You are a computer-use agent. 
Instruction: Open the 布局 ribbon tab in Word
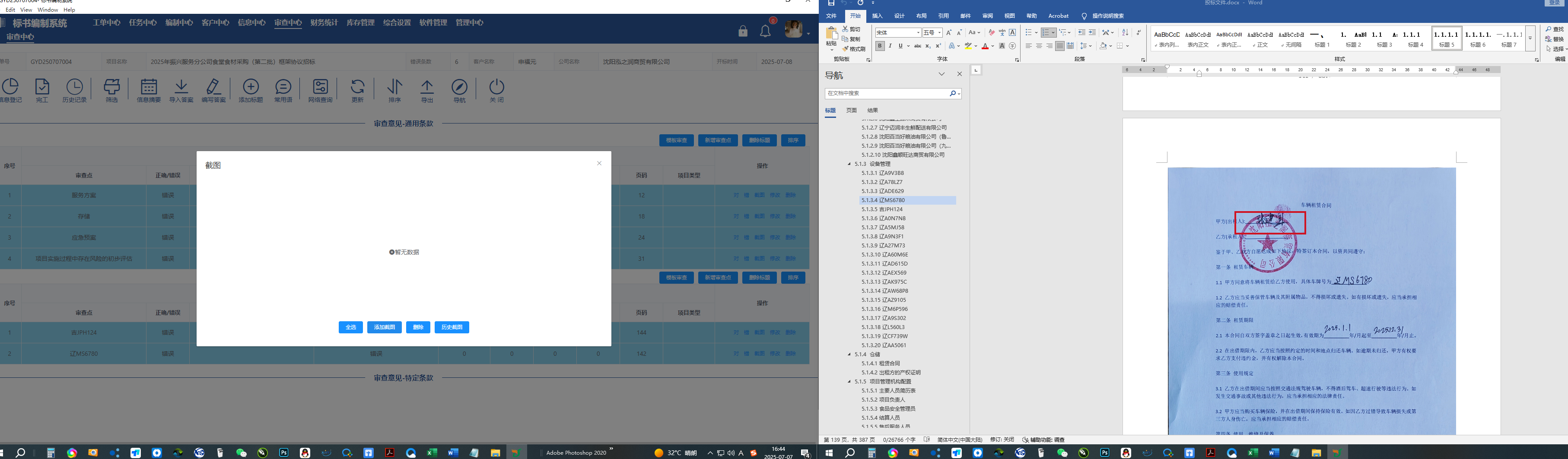(x=922, y=16)
